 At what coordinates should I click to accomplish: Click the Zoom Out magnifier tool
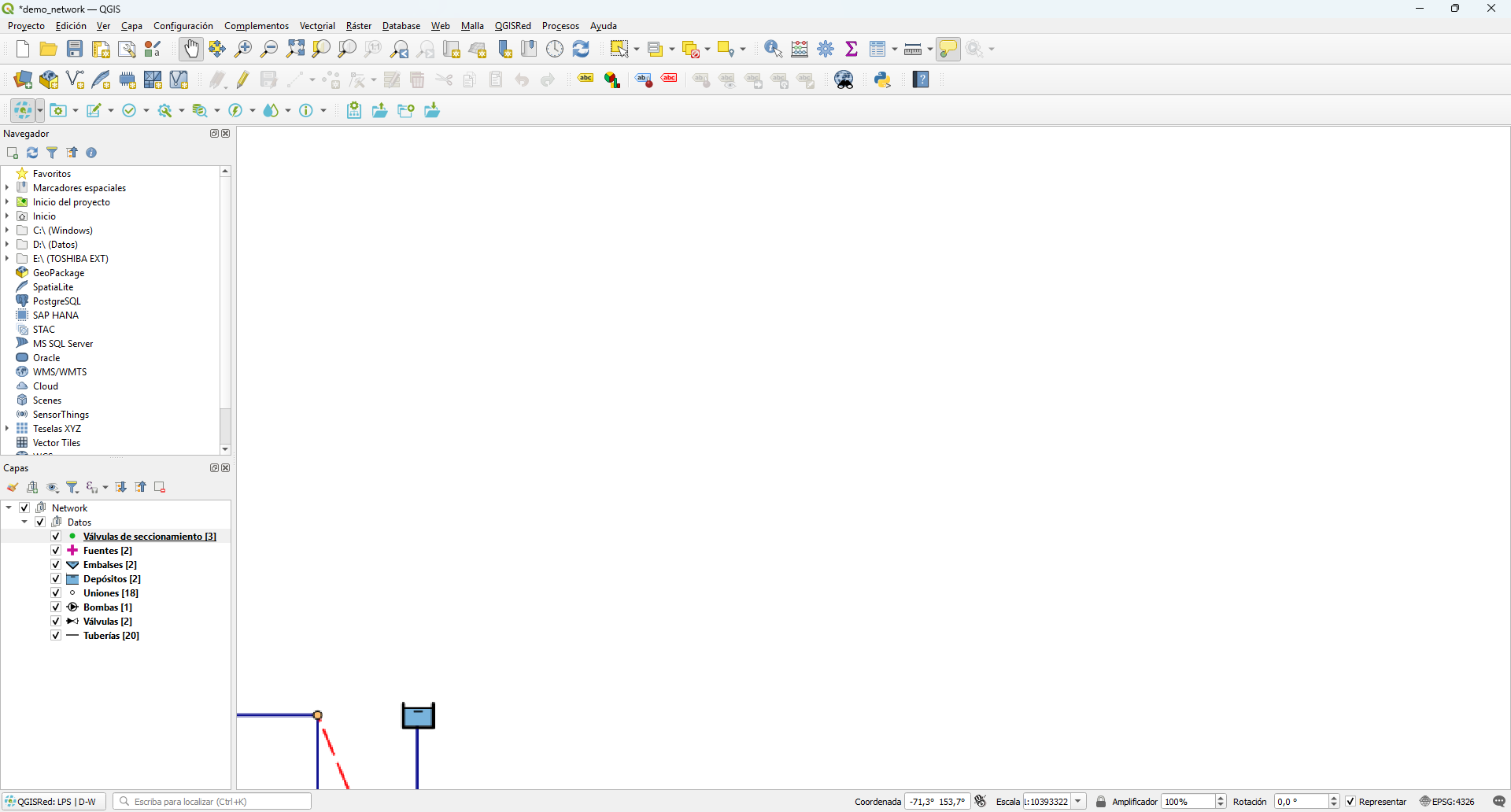269,49
